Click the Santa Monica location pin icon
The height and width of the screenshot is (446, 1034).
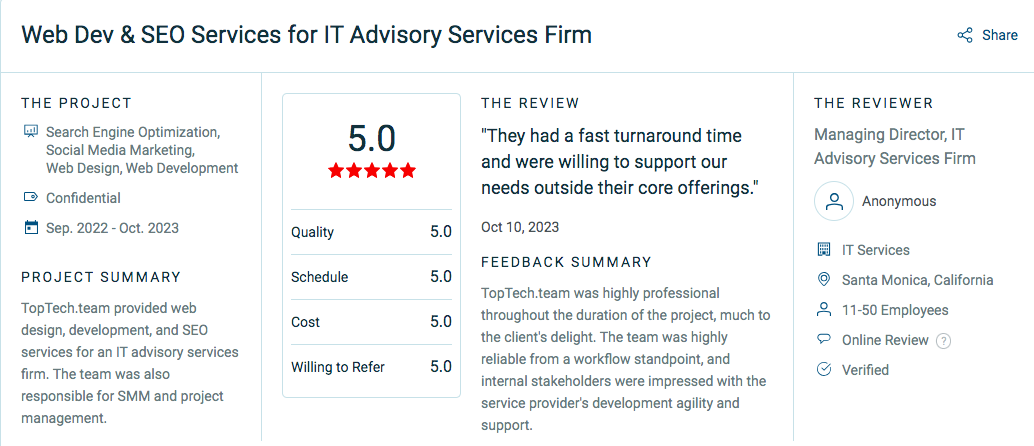click(x=823, y=280)
